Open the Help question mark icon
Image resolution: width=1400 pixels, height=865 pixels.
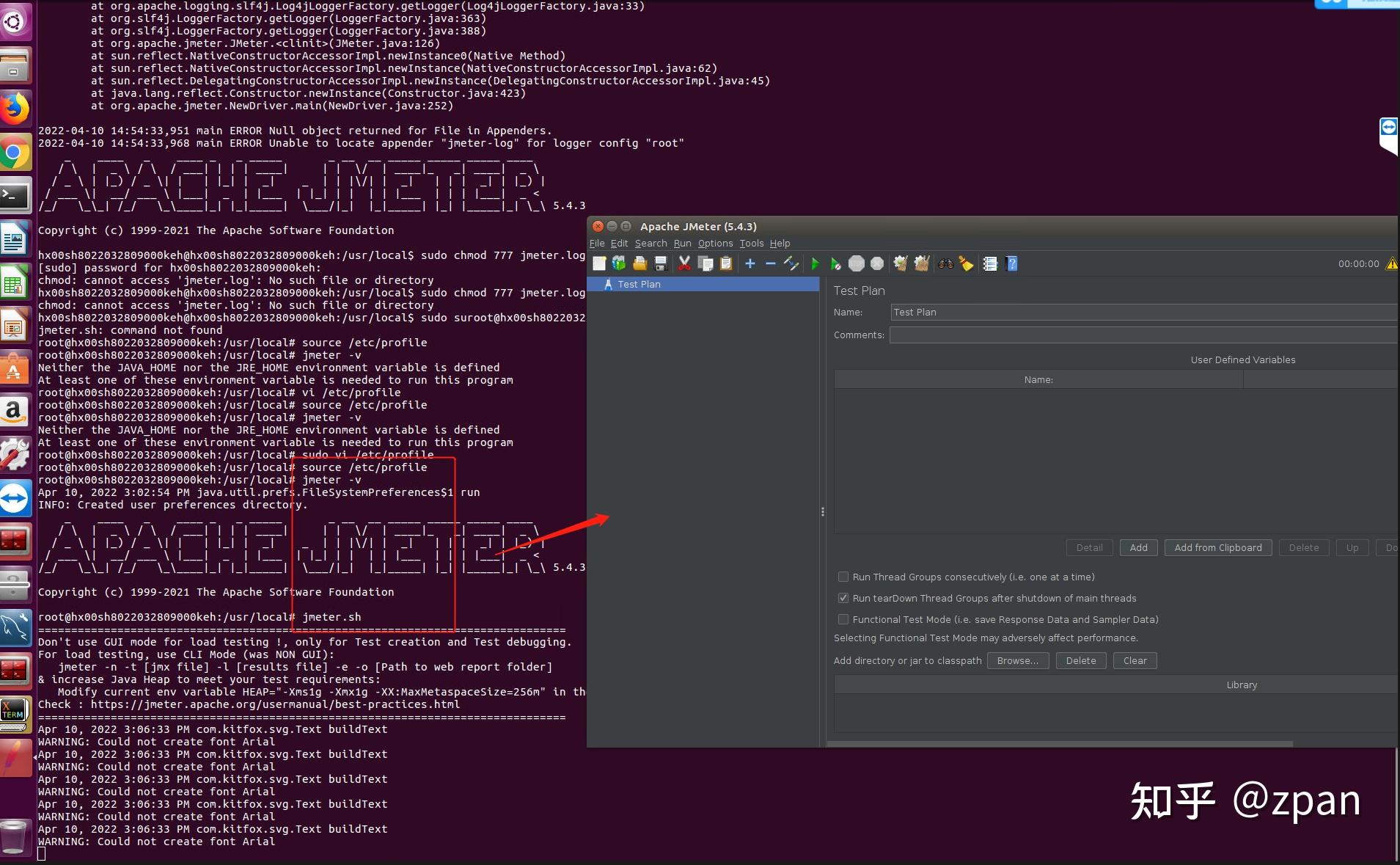pyautogui.click(x=1012, y=263)
